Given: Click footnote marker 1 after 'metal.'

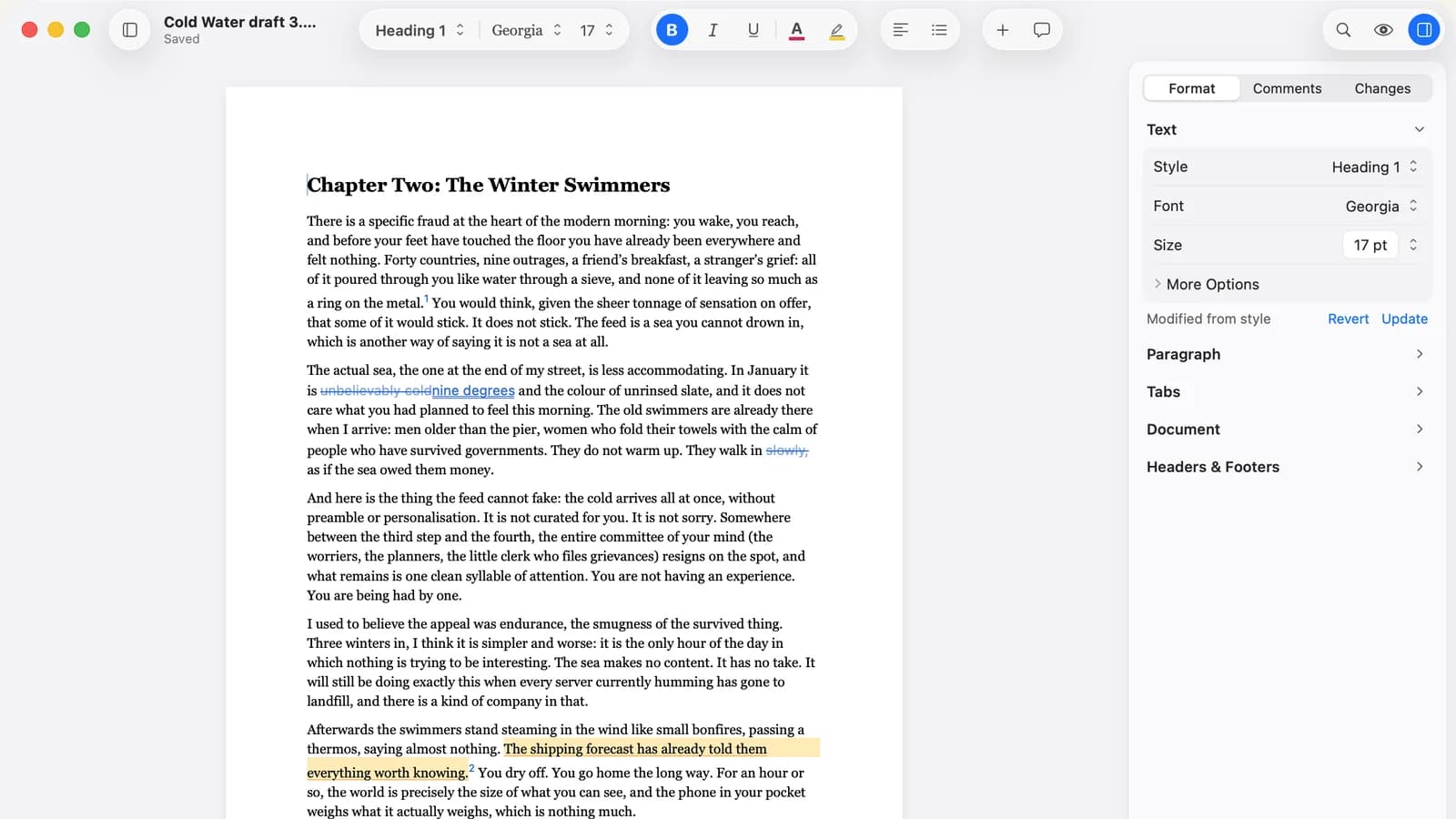Looking at the screenshot, I should pos(426,298).
